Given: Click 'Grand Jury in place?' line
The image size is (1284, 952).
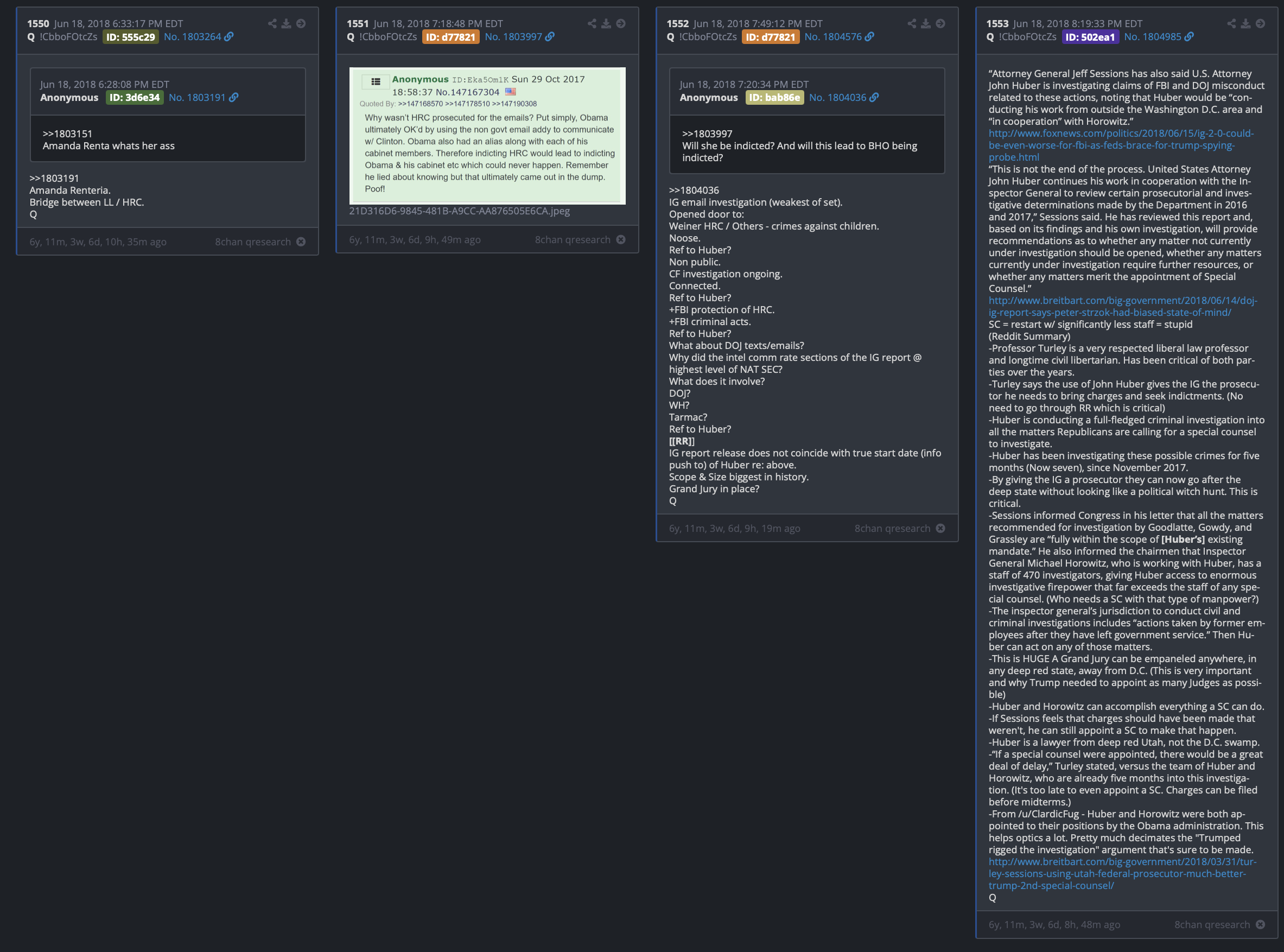Looking at the screenshot, I should tap(714, 488).
